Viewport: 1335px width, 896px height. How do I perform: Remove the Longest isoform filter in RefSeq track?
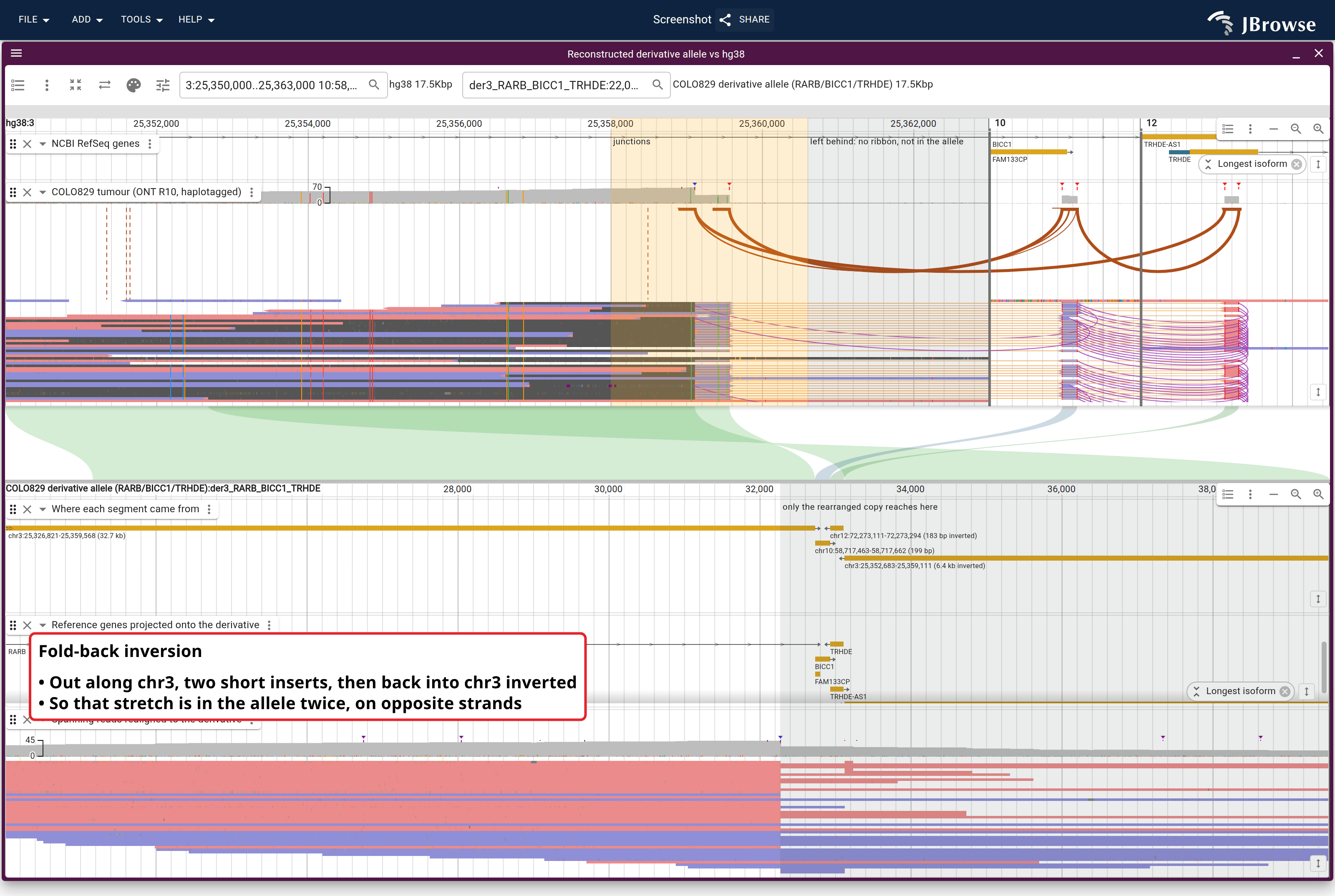(1297, 165)
